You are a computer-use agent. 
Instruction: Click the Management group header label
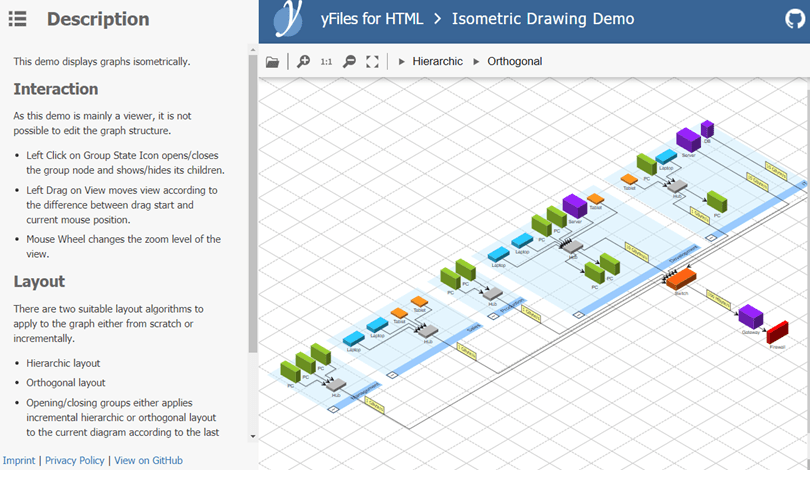point(365,391)
